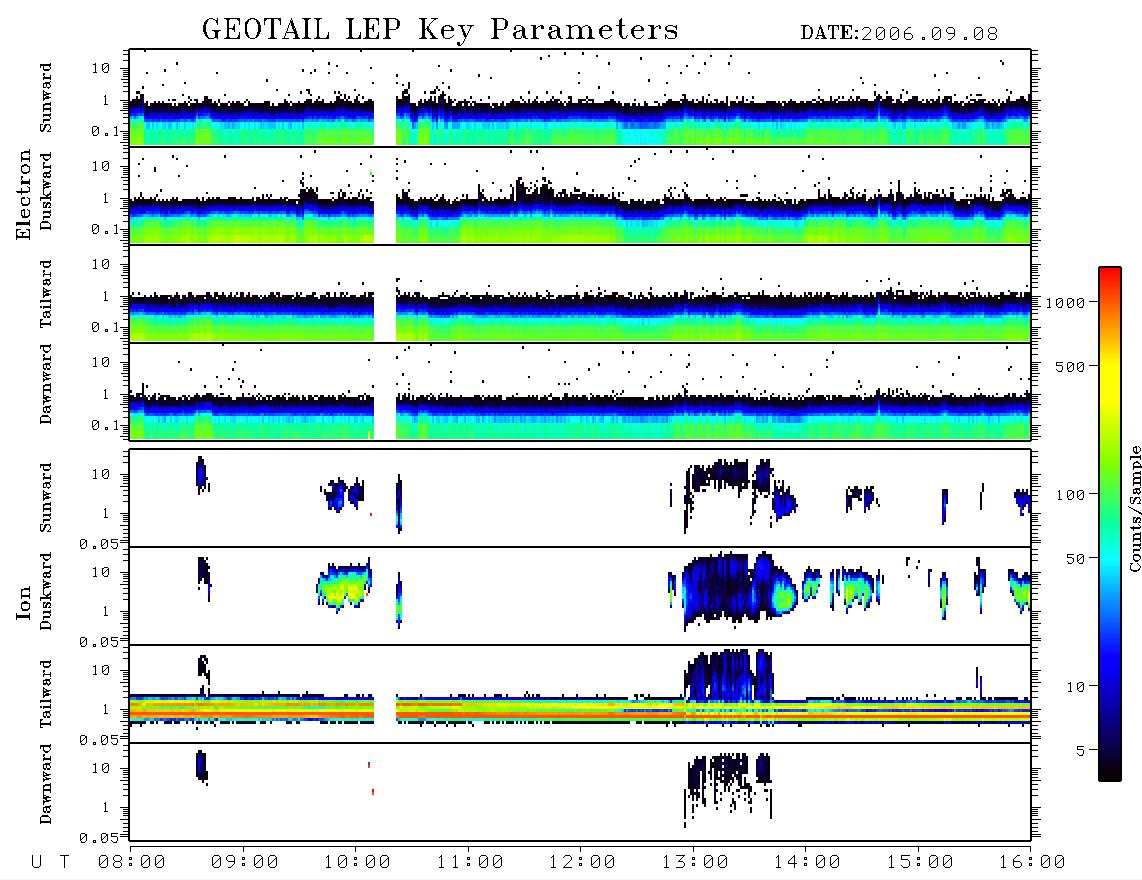This screenshot has width=1142, height=880.
Task: Click the 09:00 time axis label
Action: click(x=245, y=862)
